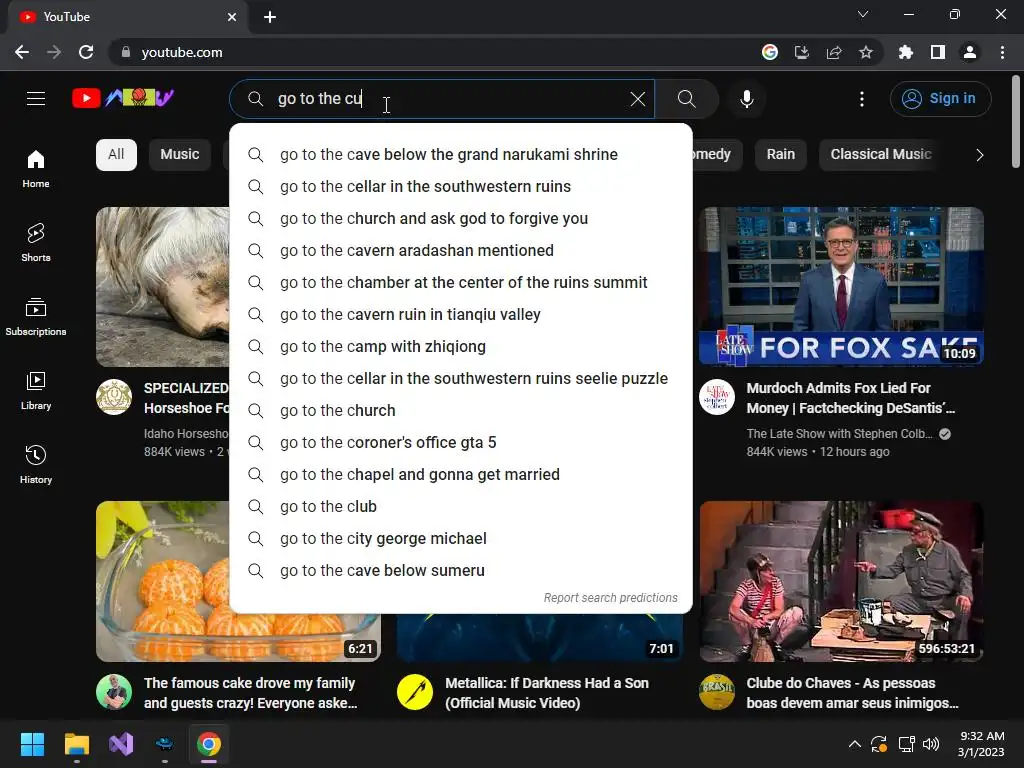Screen dimensions: 1024x768
Task: Open Visual Studio from taskbar
Action: tap(121, 744)
